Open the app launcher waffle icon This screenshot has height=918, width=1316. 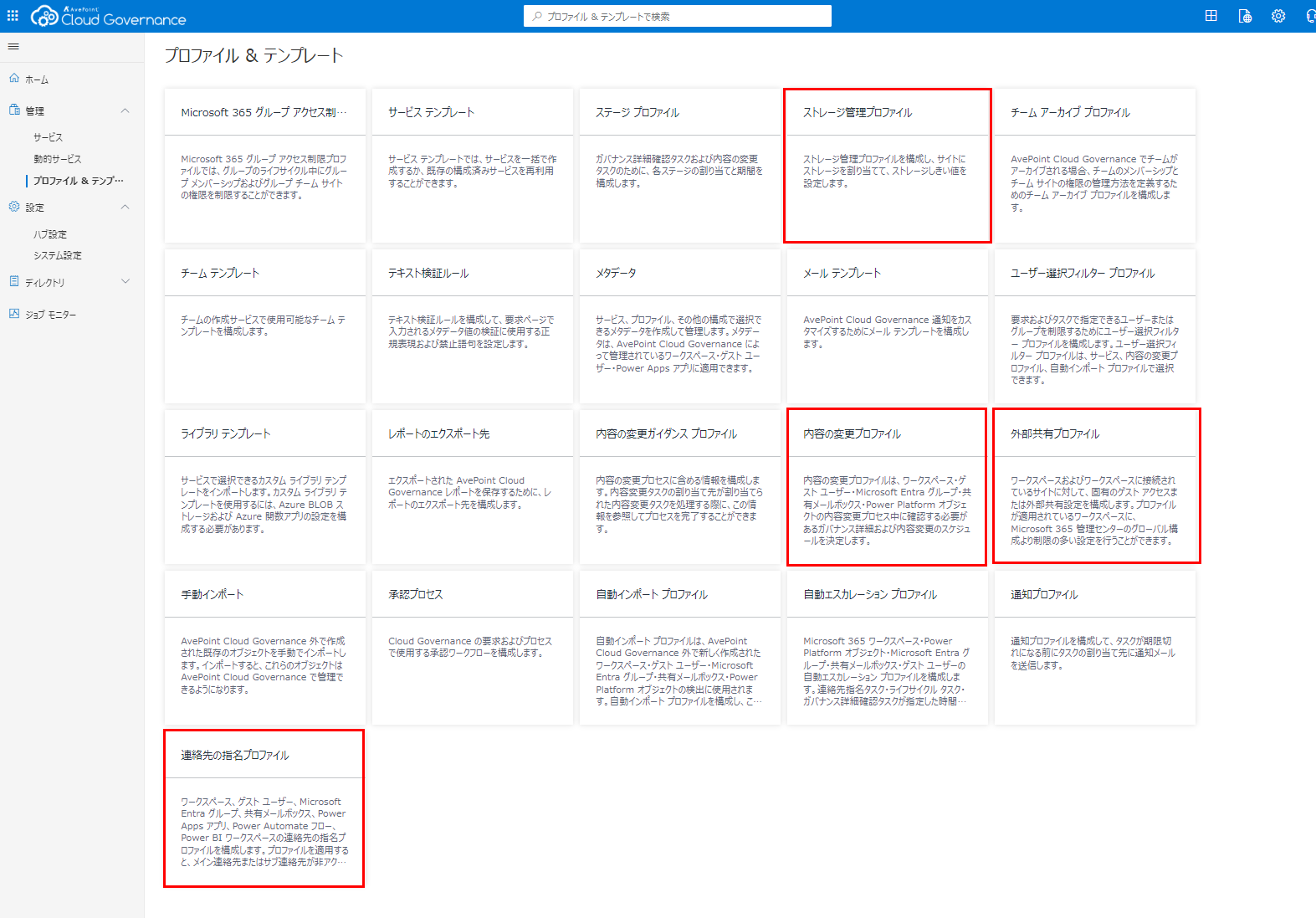[13, 16]
